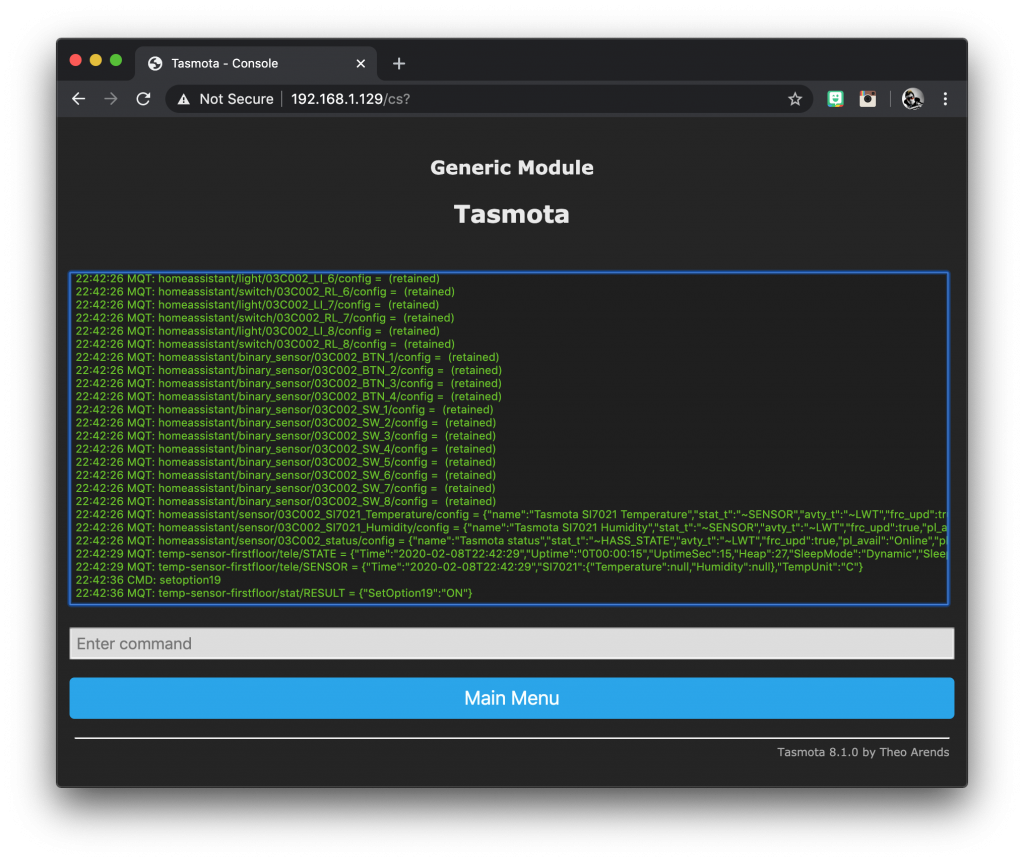The height and width of the screenshot is (862, 1024).
Task: Close the Tasmota - Console tab
Action: 360,63
